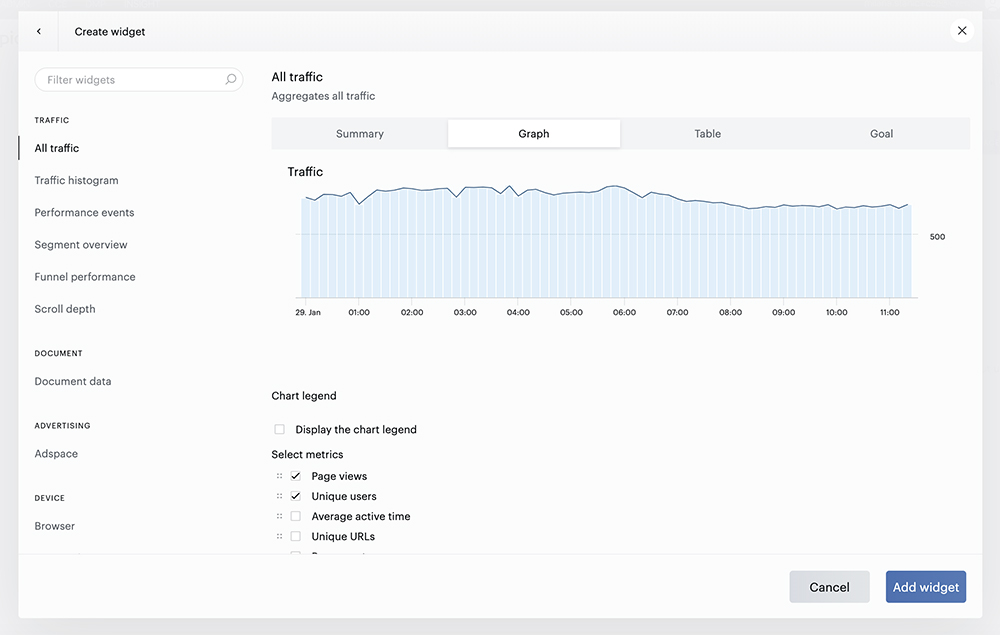This screenshot has width=1000, height=635.
Task: Close the Create widget dialog
Action: pyautogui.click(x=962, y=31)
